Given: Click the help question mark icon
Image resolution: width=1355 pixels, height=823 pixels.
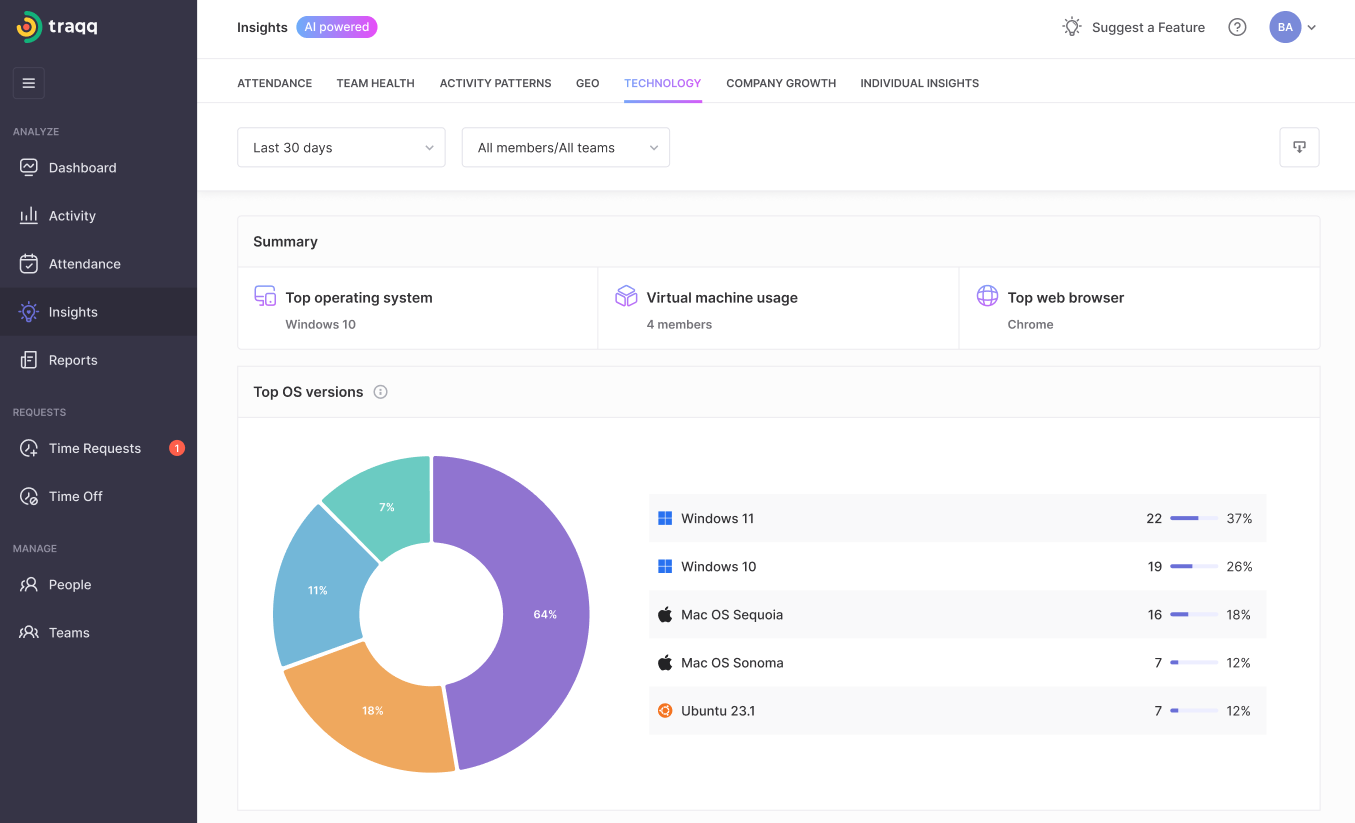Looking at the screenshot, I should coord(1237,27).
